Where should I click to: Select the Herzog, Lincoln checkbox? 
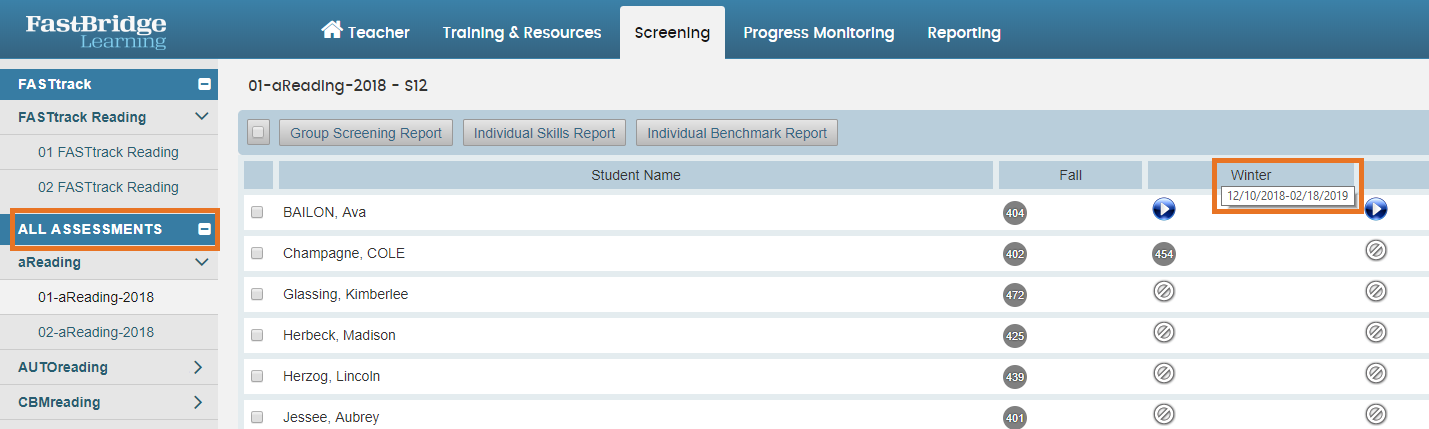click(x=257, y=376)
